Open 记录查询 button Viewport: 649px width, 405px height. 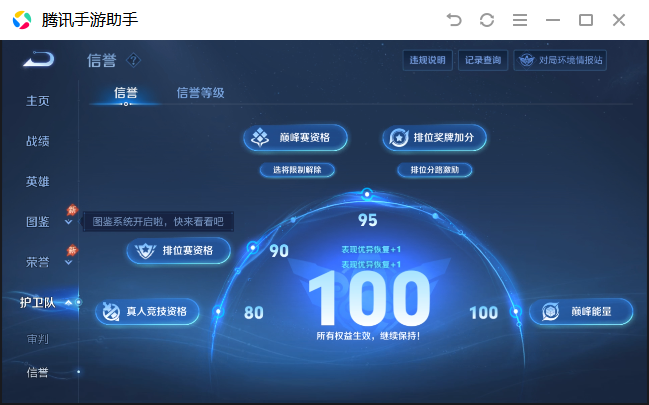coord(483,60)
